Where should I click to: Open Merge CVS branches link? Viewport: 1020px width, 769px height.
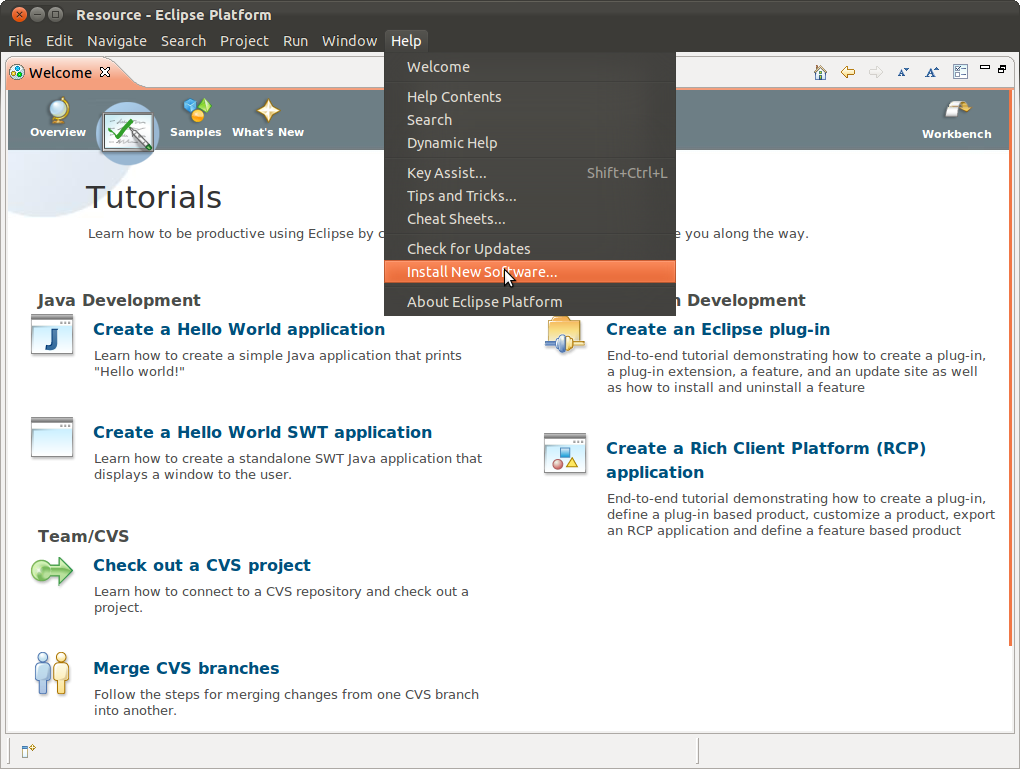pos(186,668)
